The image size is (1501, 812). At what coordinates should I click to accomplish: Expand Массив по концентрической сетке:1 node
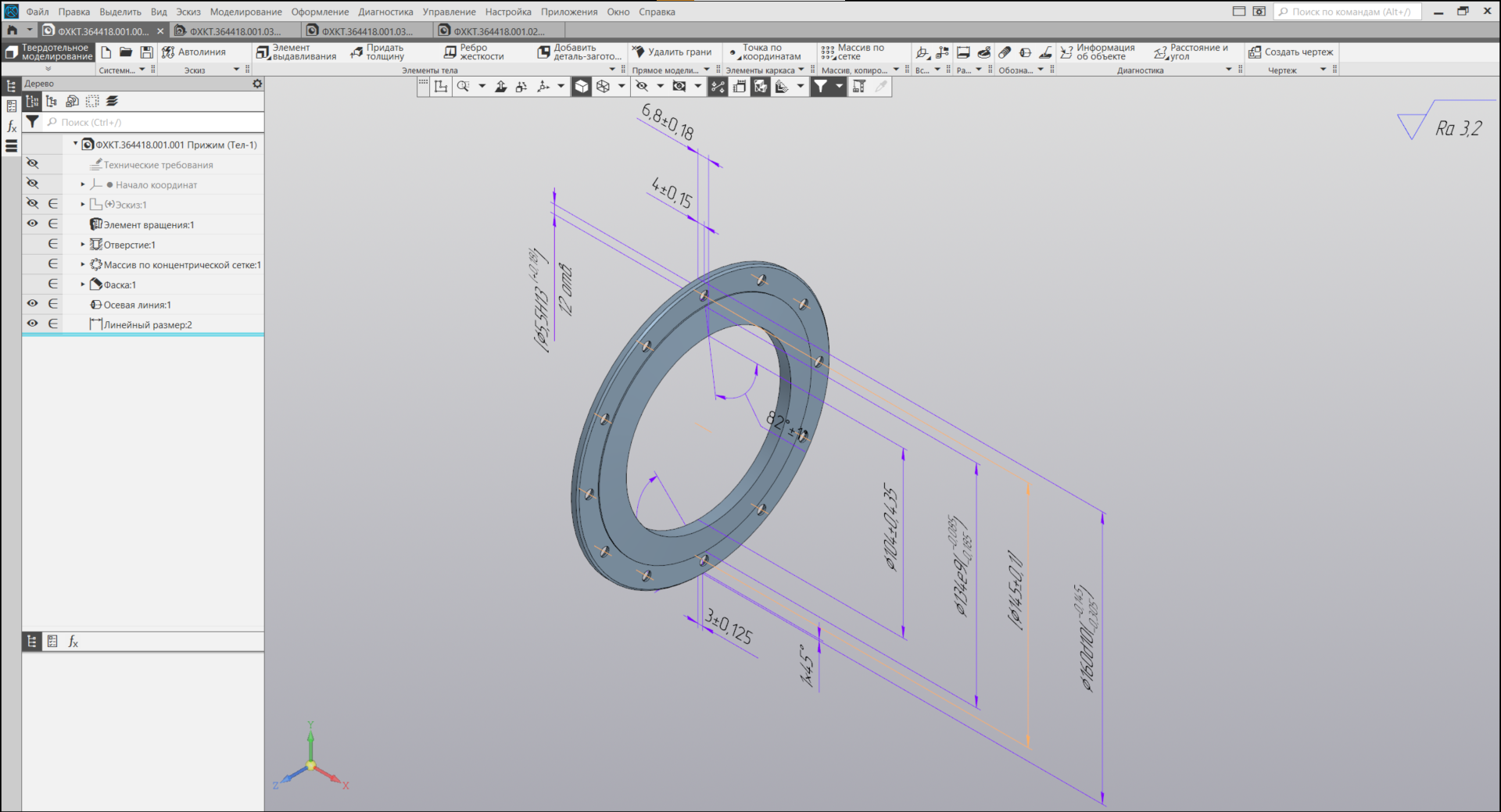pyautogui.click(x=83, y=264)
